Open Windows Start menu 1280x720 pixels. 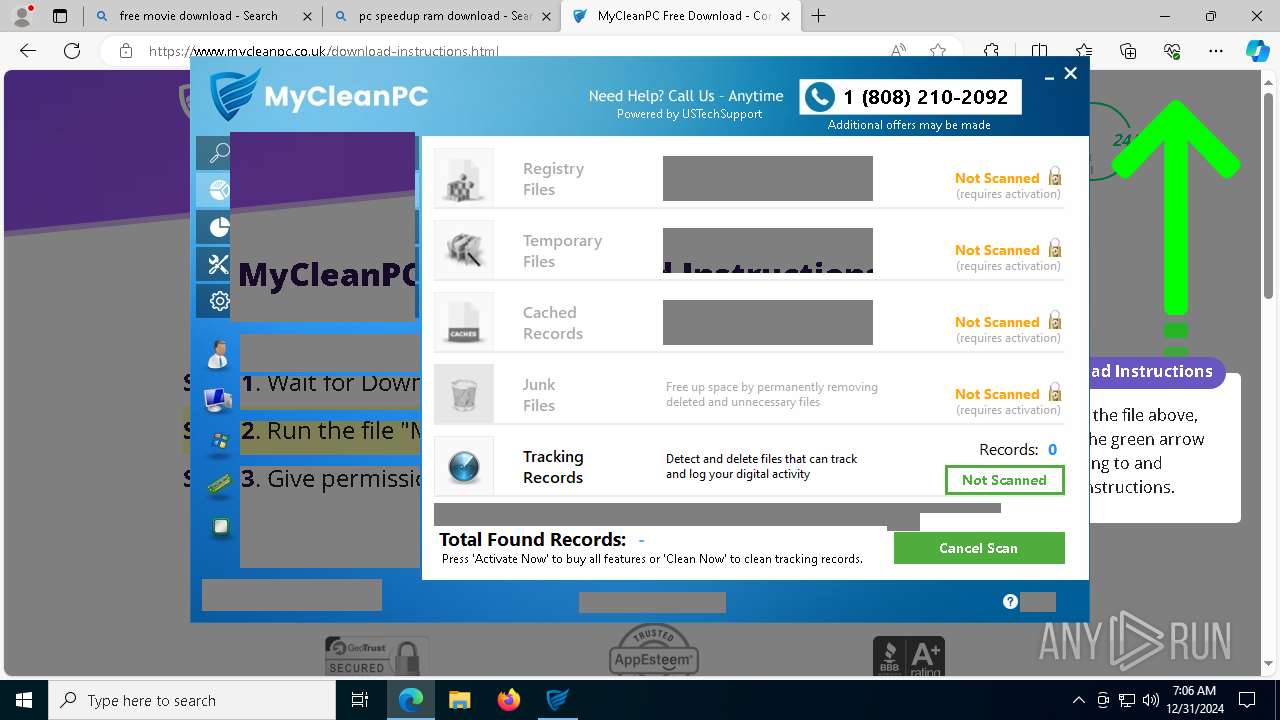24,700
